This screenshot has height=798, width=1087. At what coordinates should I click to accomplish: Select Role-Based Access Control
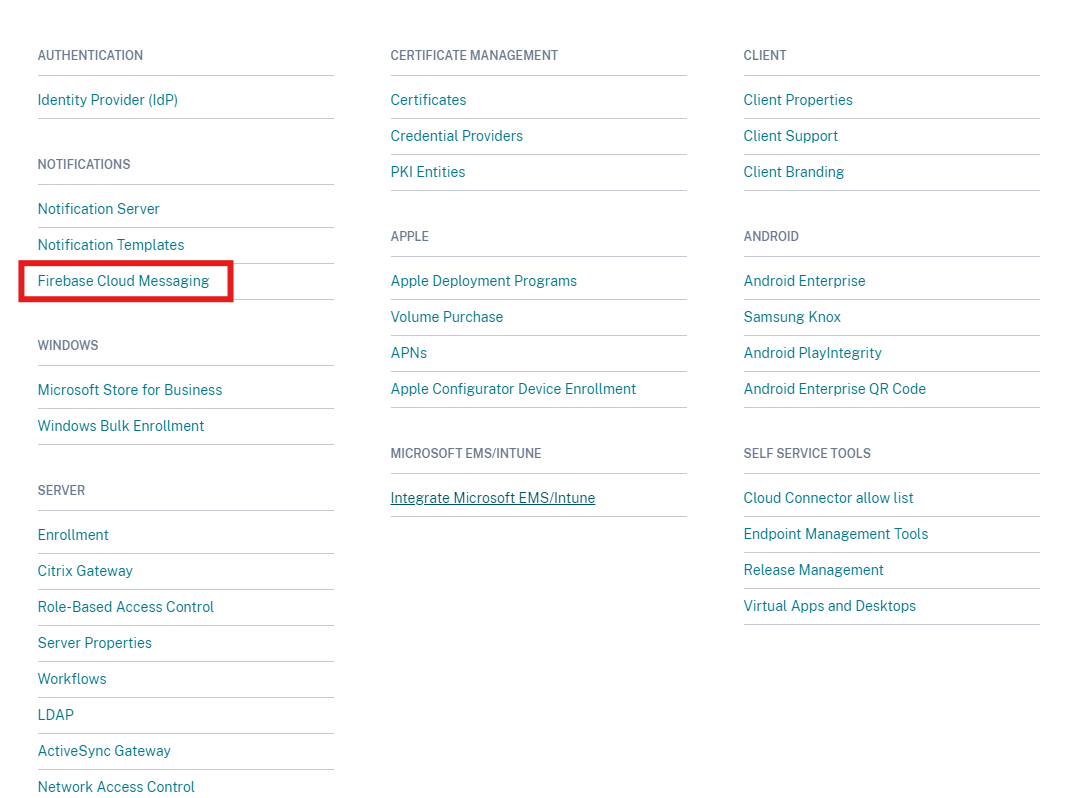click(125, 607)
